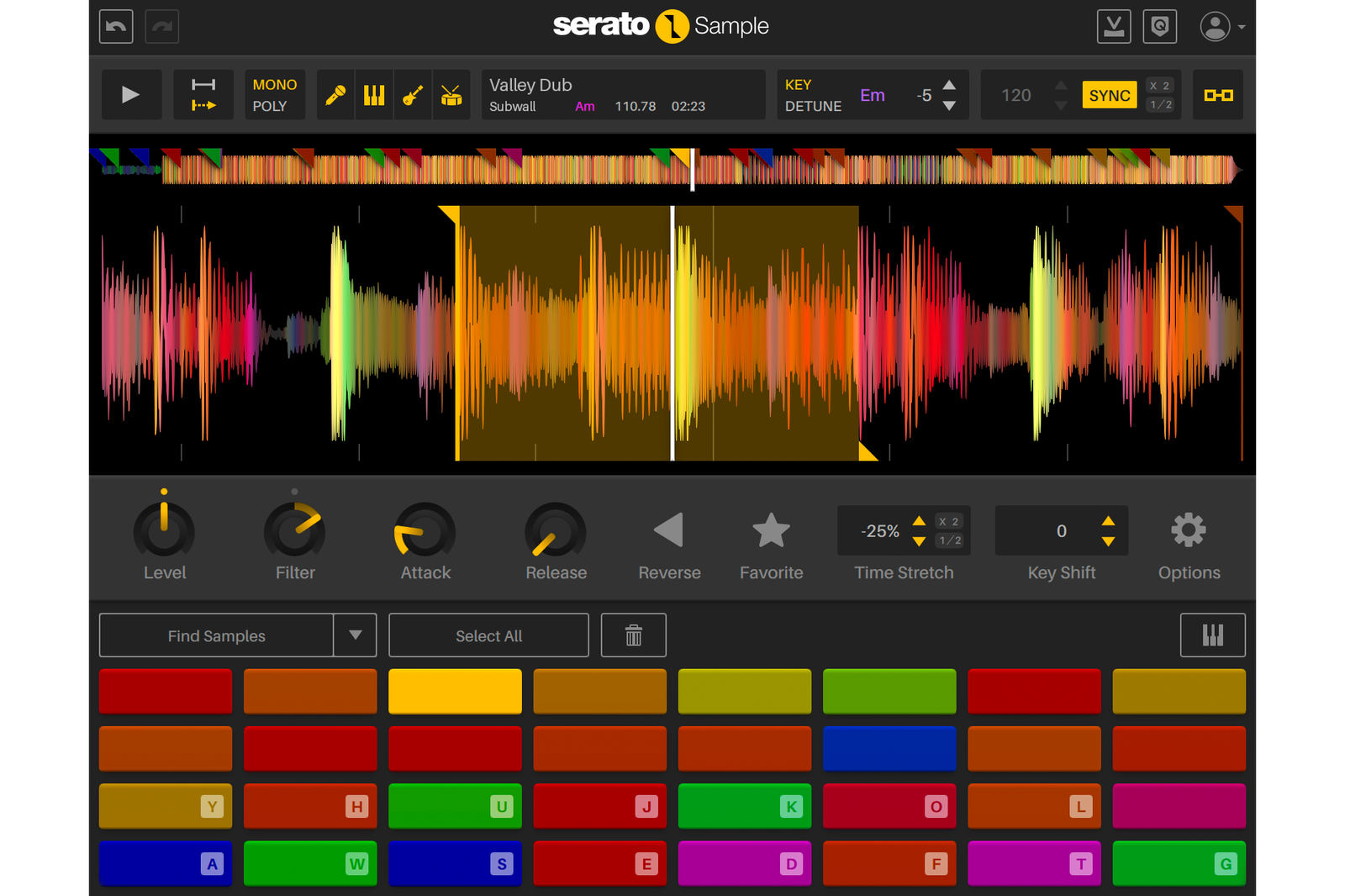Select the keys stem icon
This screenshot has width=1345, height=896.
pos(373,94)
